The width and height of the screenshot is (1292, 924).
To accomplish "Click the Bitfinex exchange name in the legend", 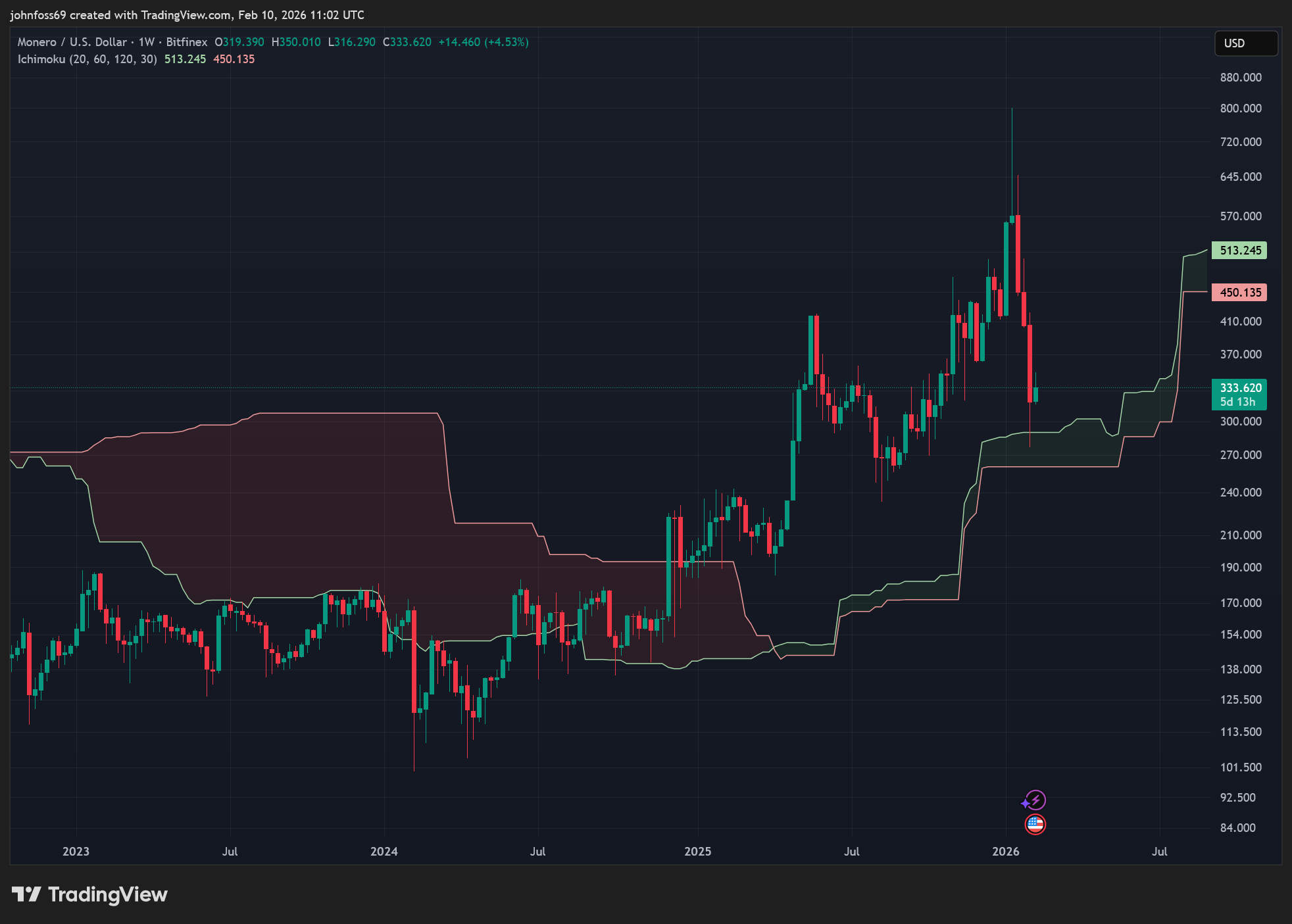I will 186,42.
